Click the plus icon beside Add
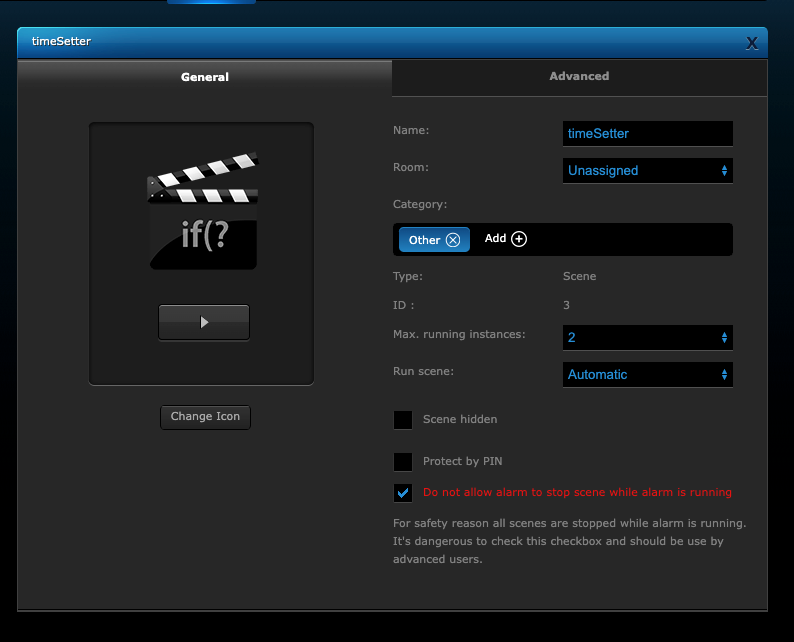 [519, 239]
